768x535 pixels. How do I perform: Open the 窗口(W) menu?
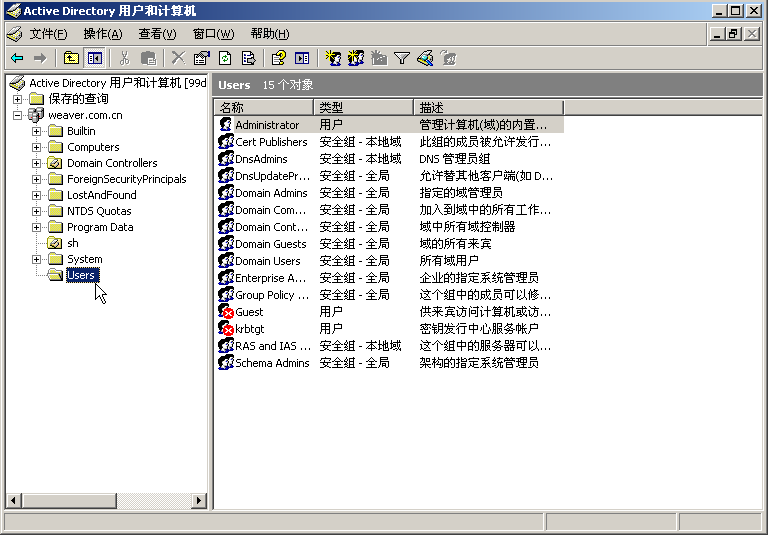[214, 34]
